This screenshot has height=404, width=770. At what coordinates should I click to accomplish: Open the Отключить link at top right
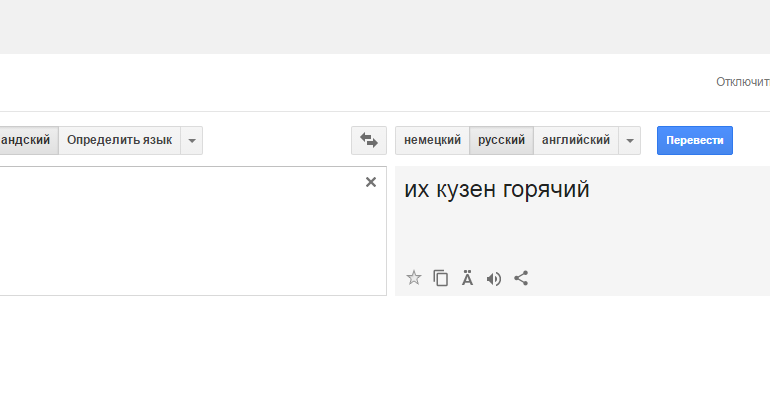[x=743, y=82]
